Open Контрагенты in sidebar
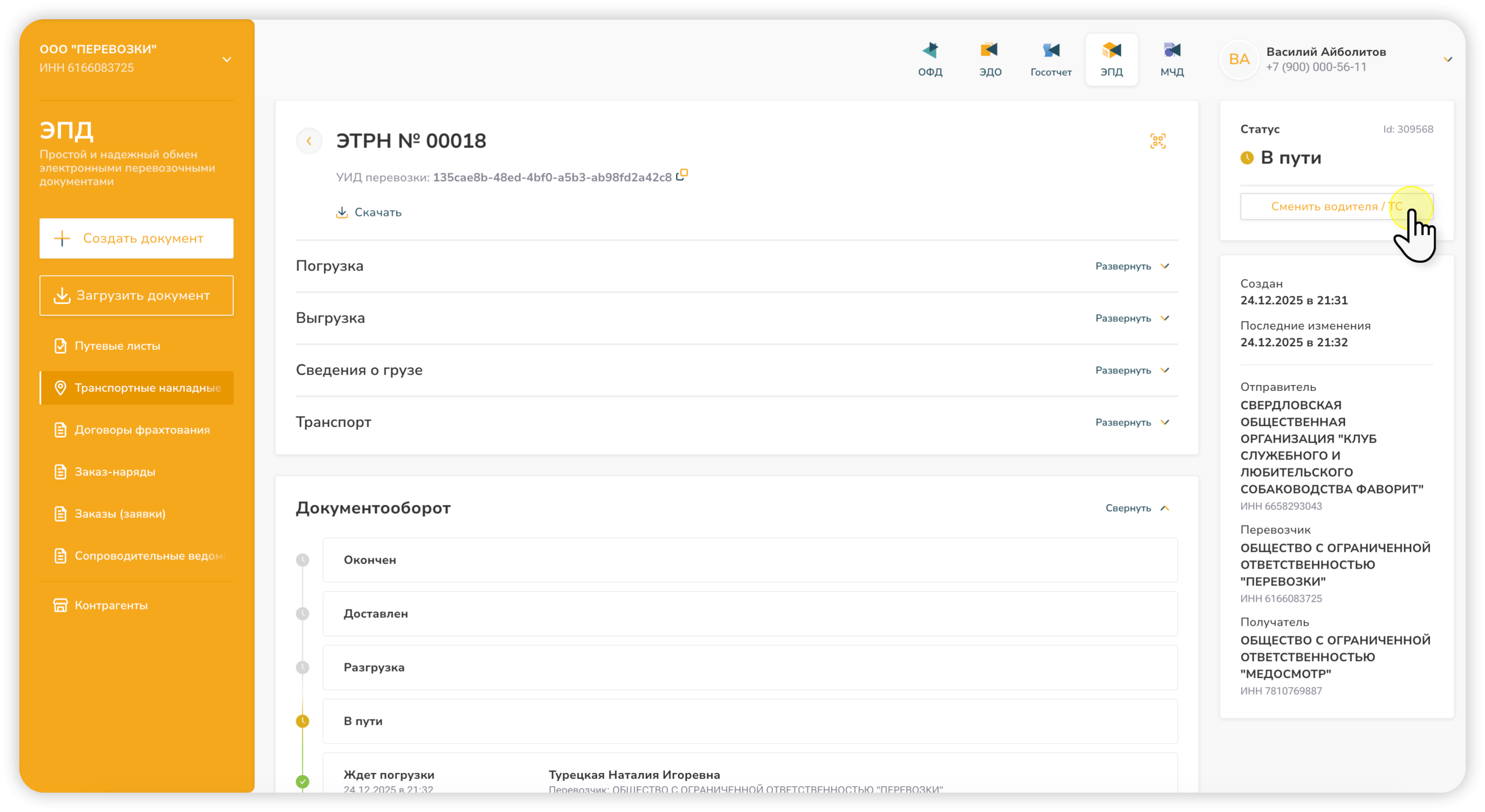 [111, 605]
